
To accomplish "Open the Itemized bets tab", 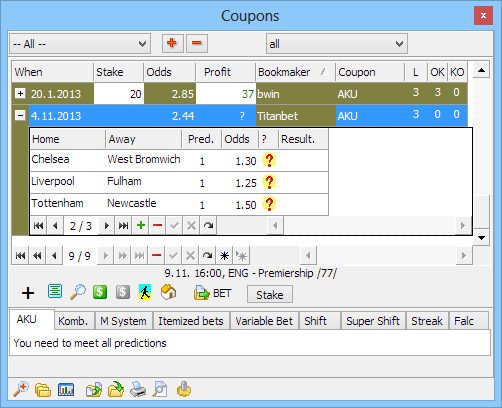I will [x=191, y=321].
